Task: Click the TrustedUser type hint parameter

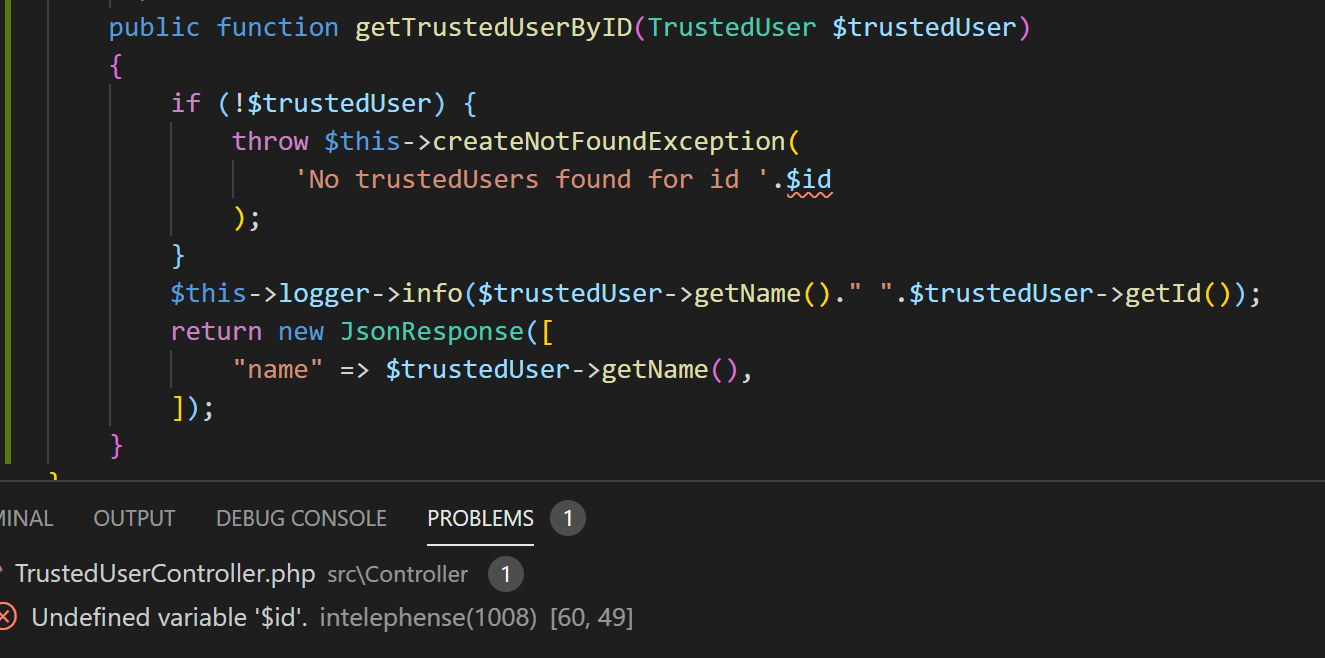Action: point(732,27)
